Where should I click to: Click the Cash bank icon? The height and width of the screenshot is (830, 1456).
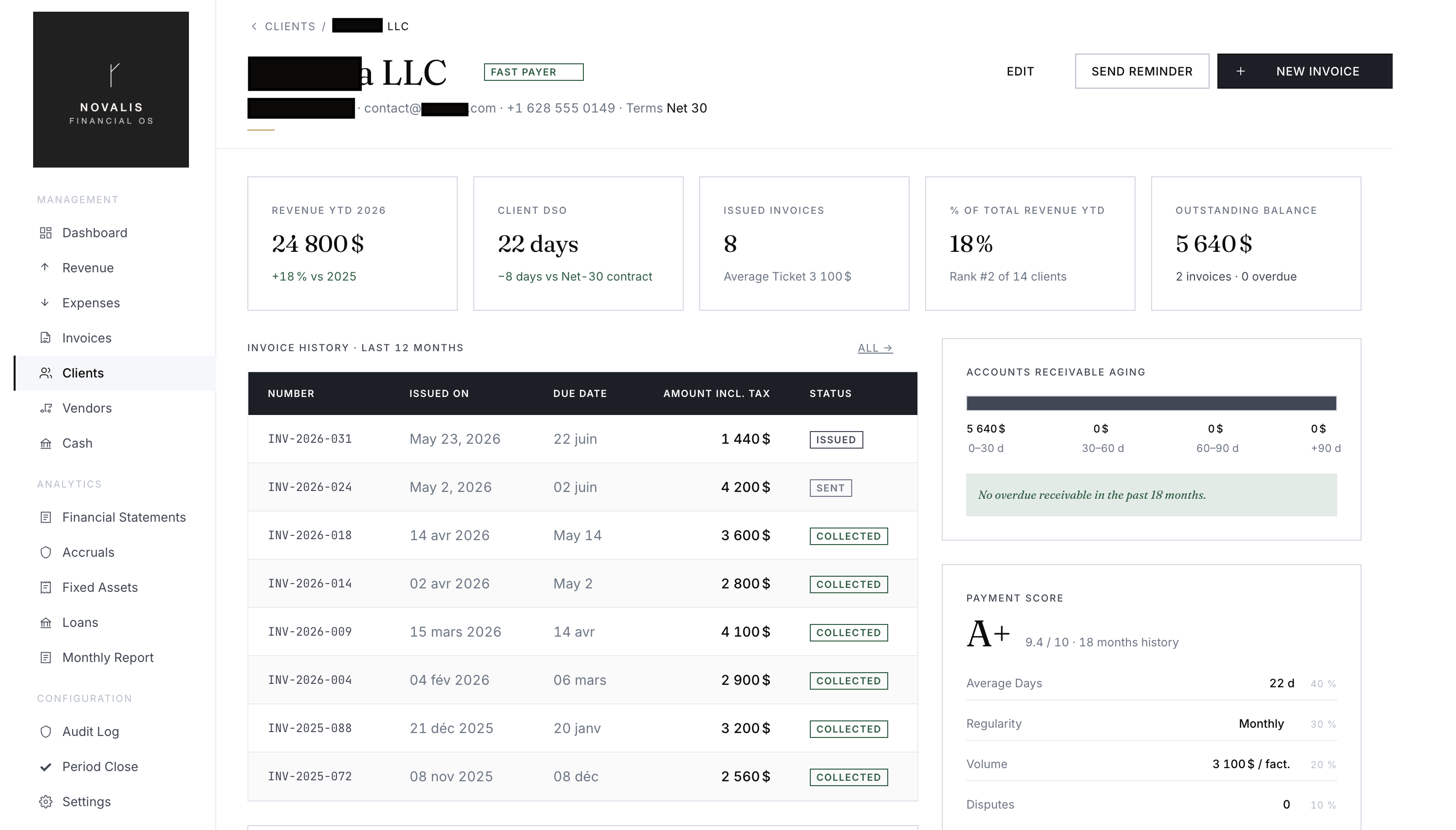46,443
